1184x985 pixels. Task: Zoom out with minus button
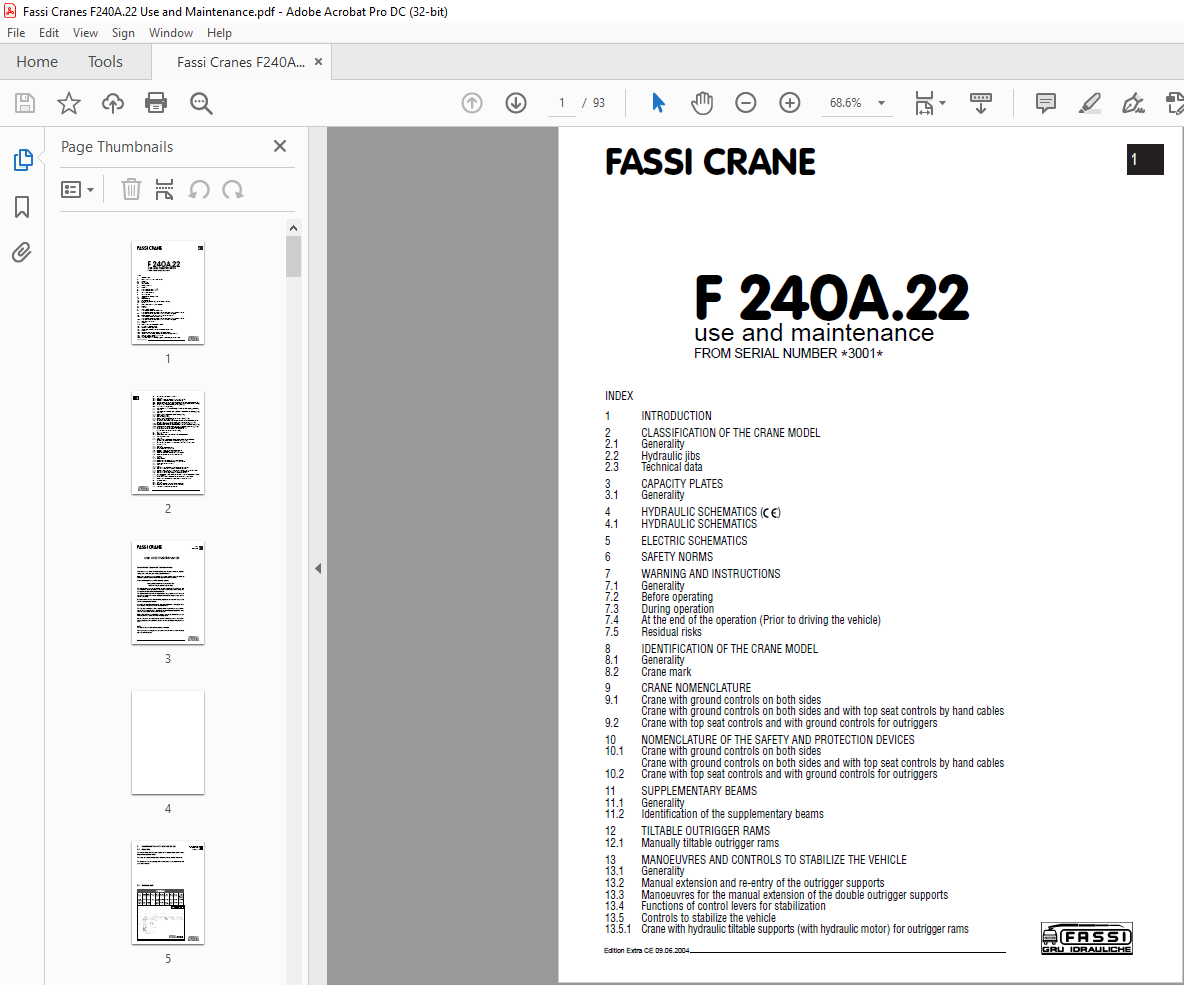click(x=745, y=103)
